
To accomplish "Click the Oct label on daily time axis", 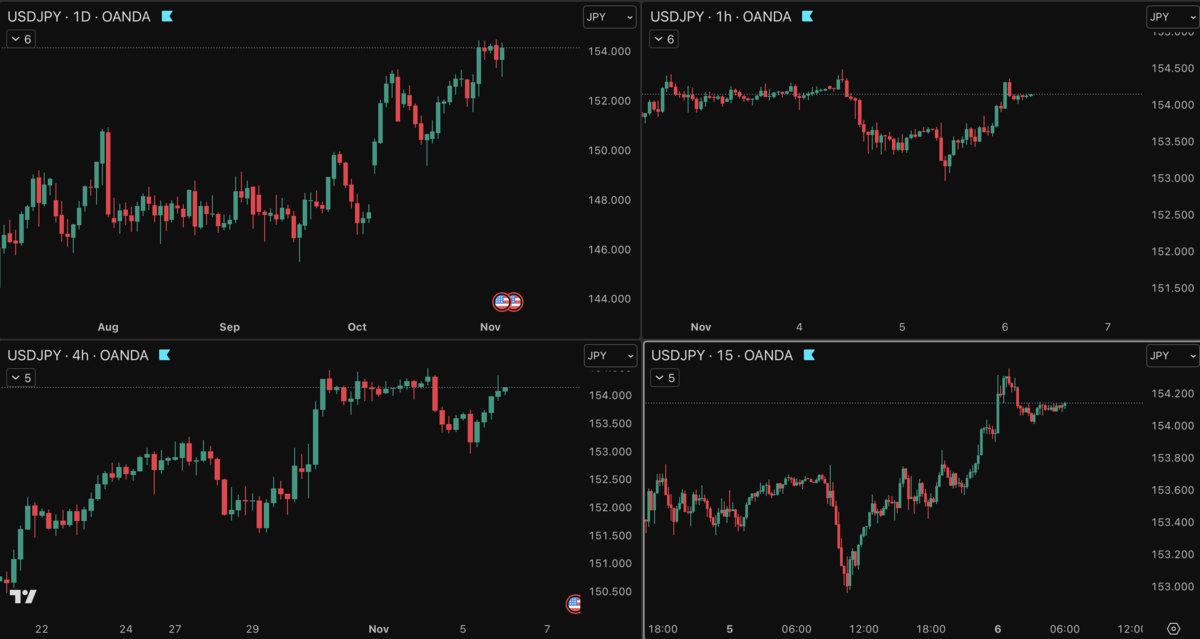I will (x=357, y=327).
